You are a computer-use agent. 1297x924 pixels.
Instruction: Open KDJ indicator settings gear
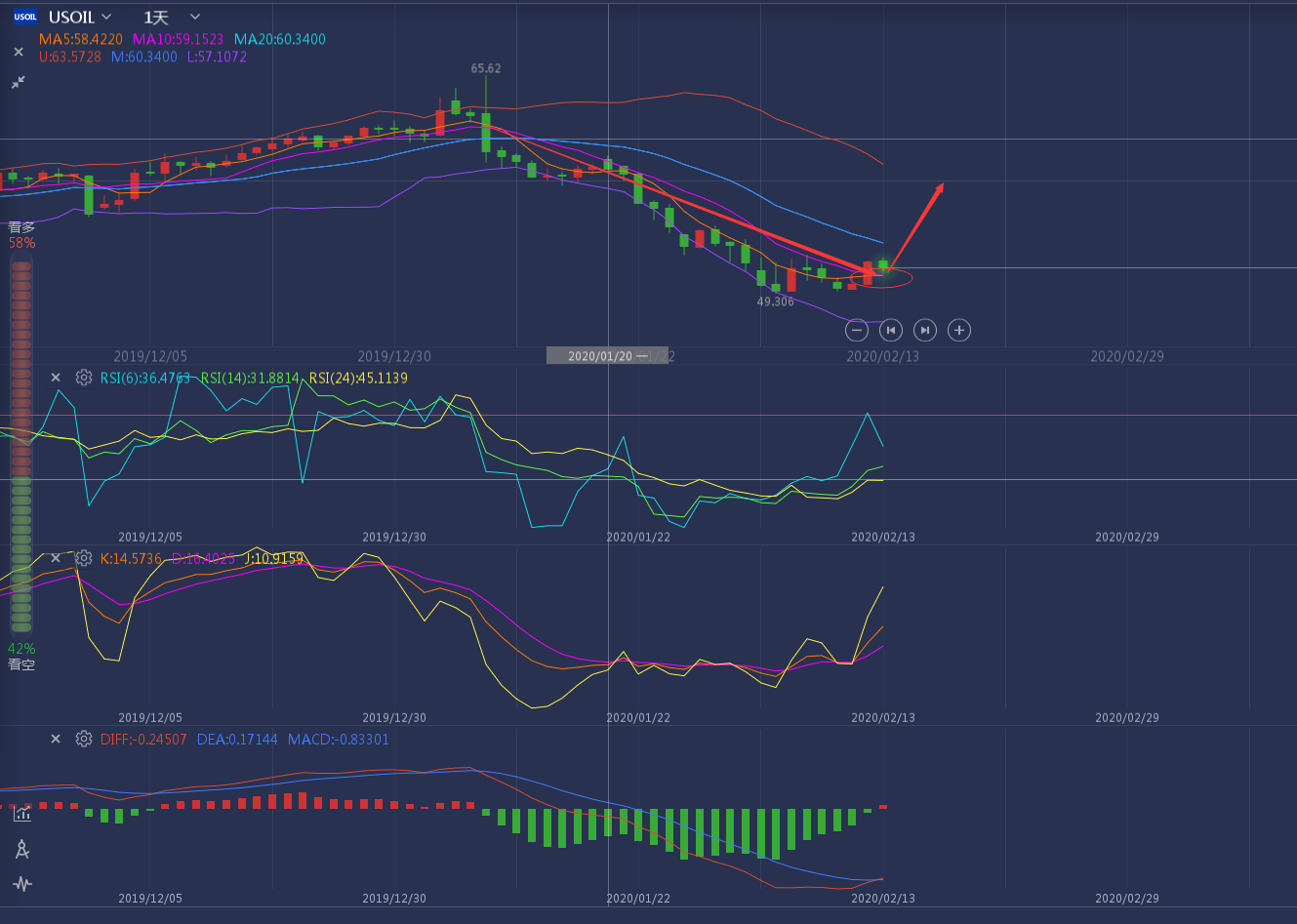84,558
